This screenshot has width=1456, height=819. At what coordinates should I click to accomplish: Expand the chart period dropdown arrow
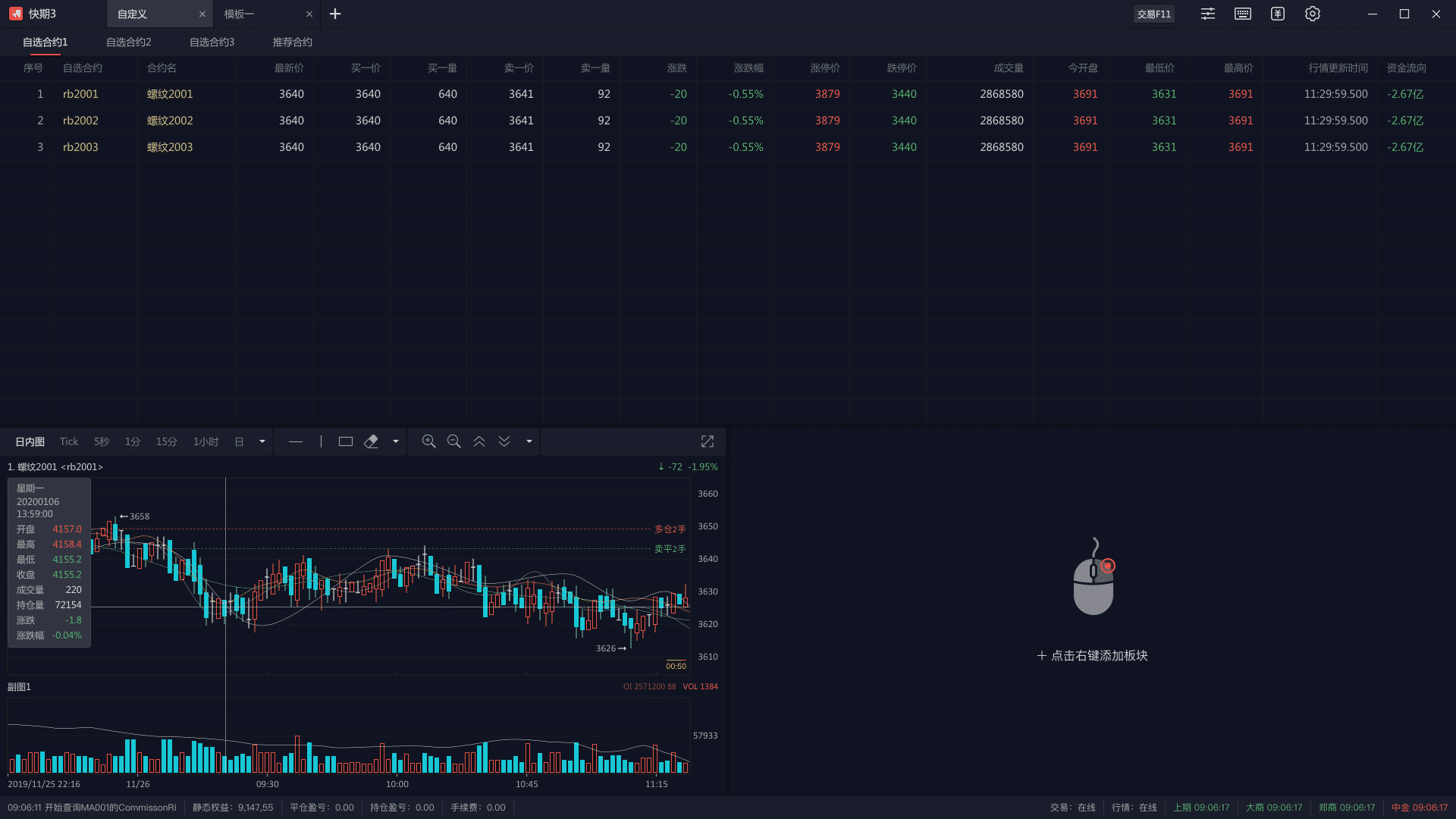[x=262, y=441]
